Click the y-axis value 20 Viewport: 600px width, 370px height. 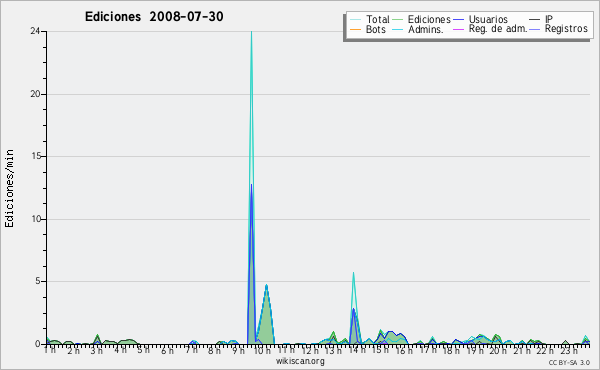click(35, 94)
